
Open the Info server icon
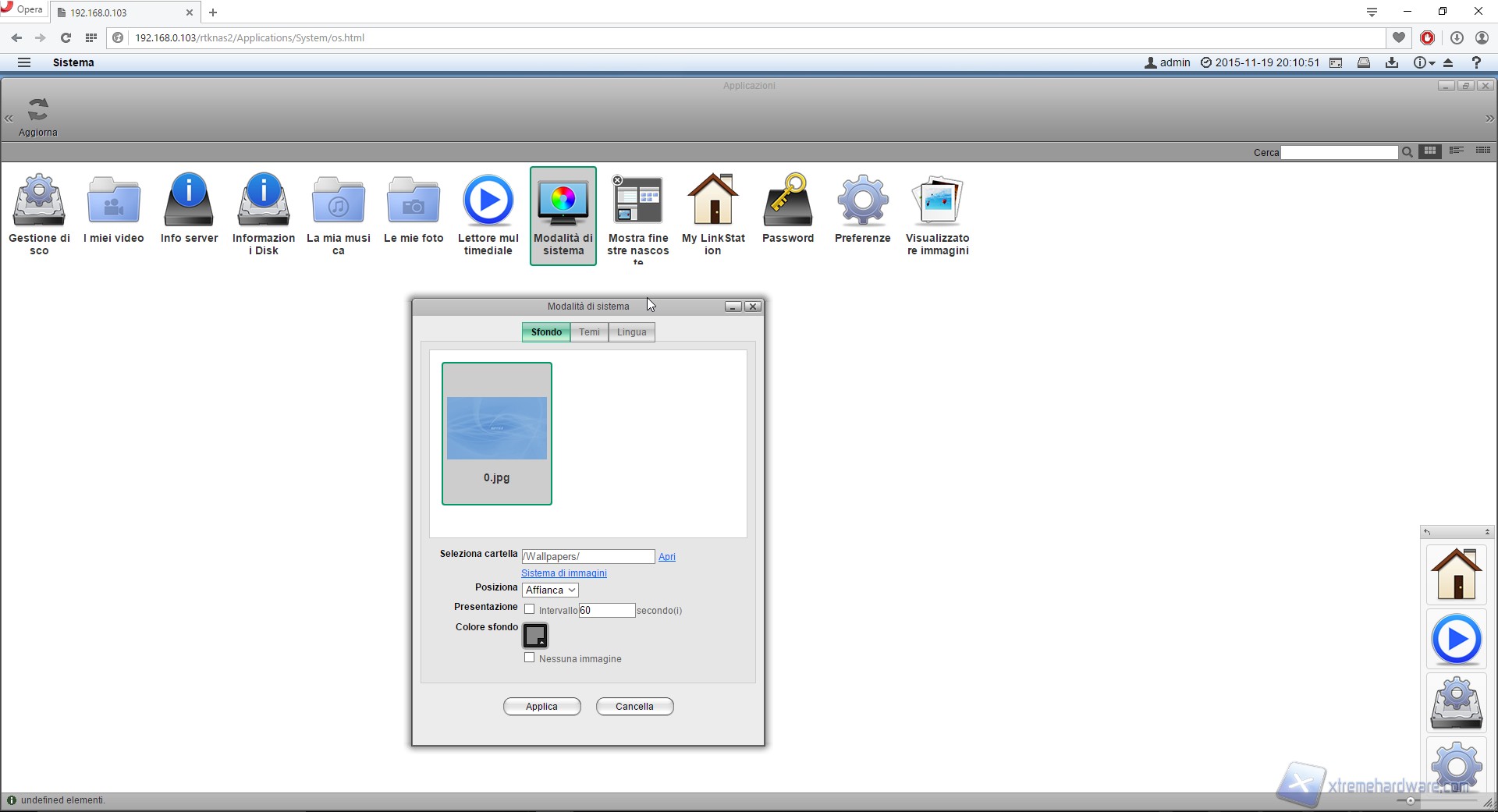[189, 200]
